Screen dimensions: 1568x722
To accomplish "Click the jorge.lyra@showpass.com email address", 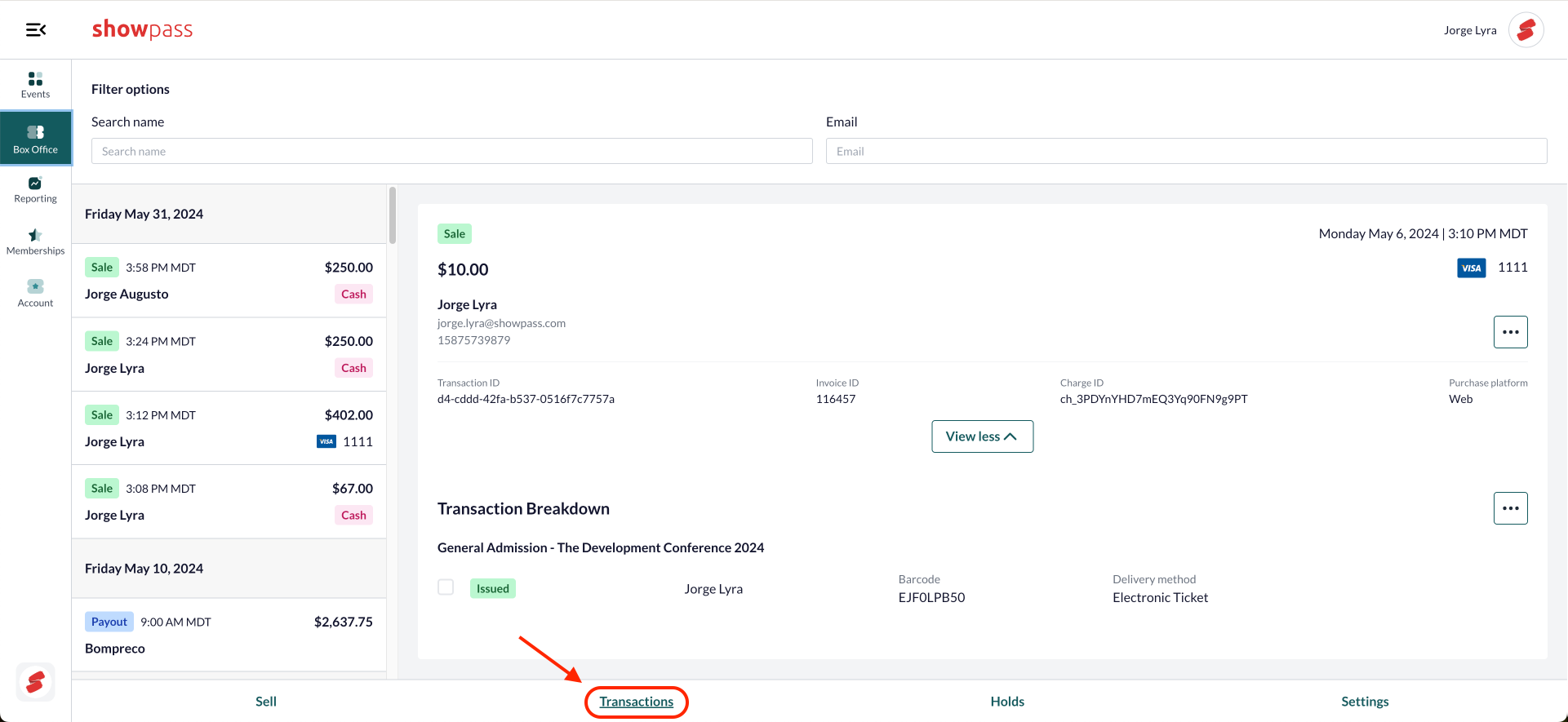I will click(x=501, y=323).
